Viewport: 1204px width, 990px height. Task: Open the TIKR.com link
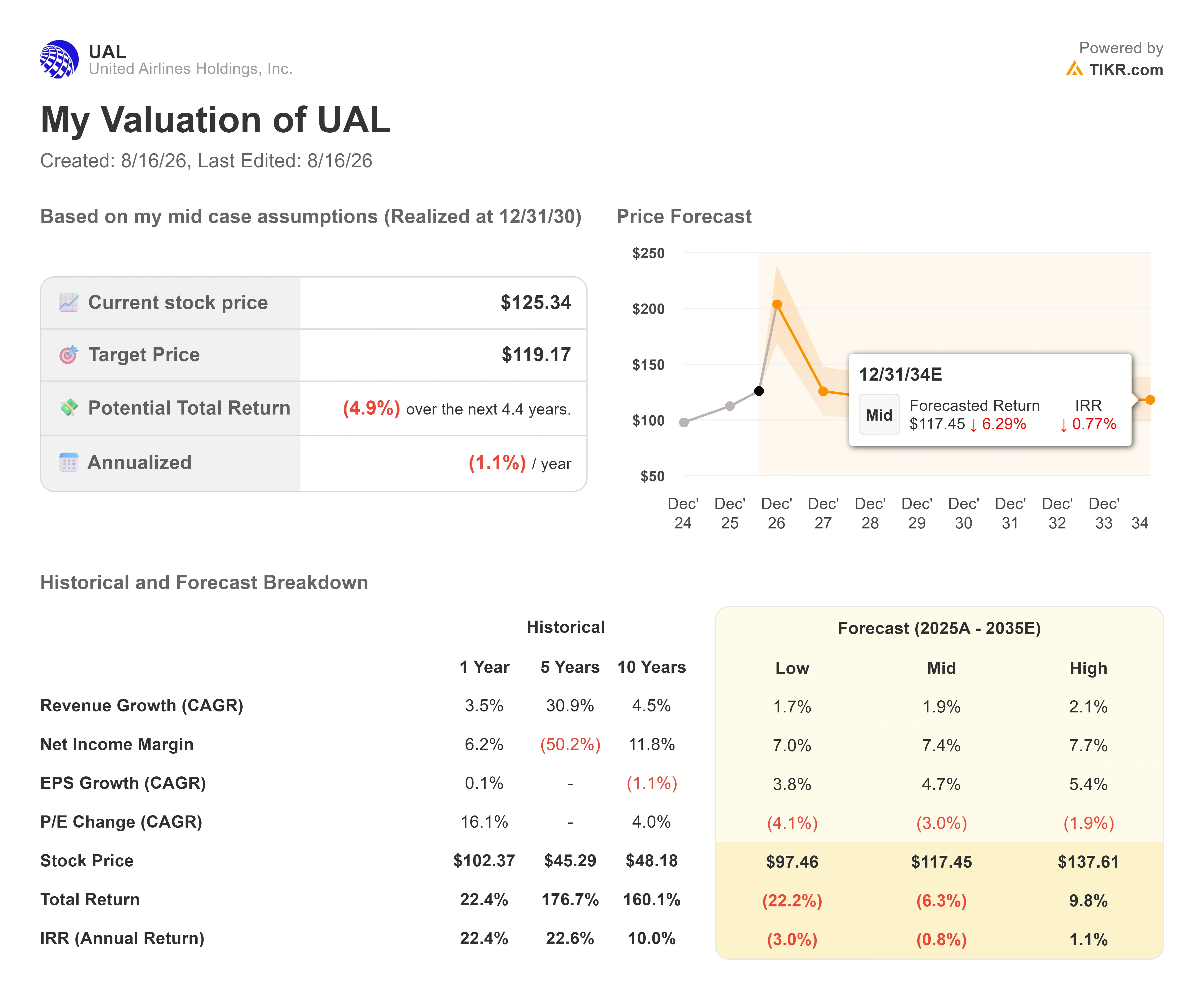[1126, 70]
